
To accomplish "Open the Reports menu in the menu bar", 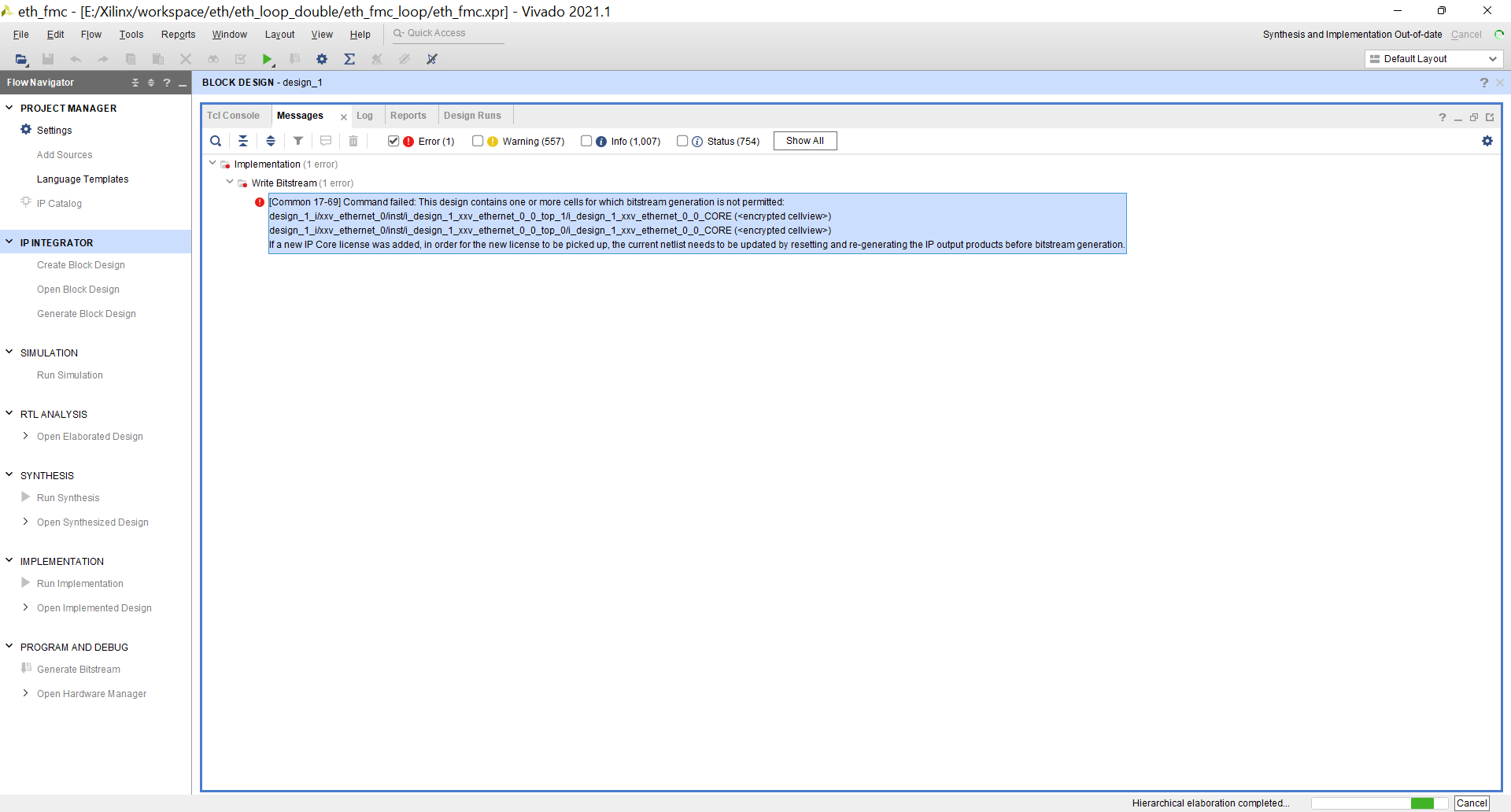I will coord(179,35).
